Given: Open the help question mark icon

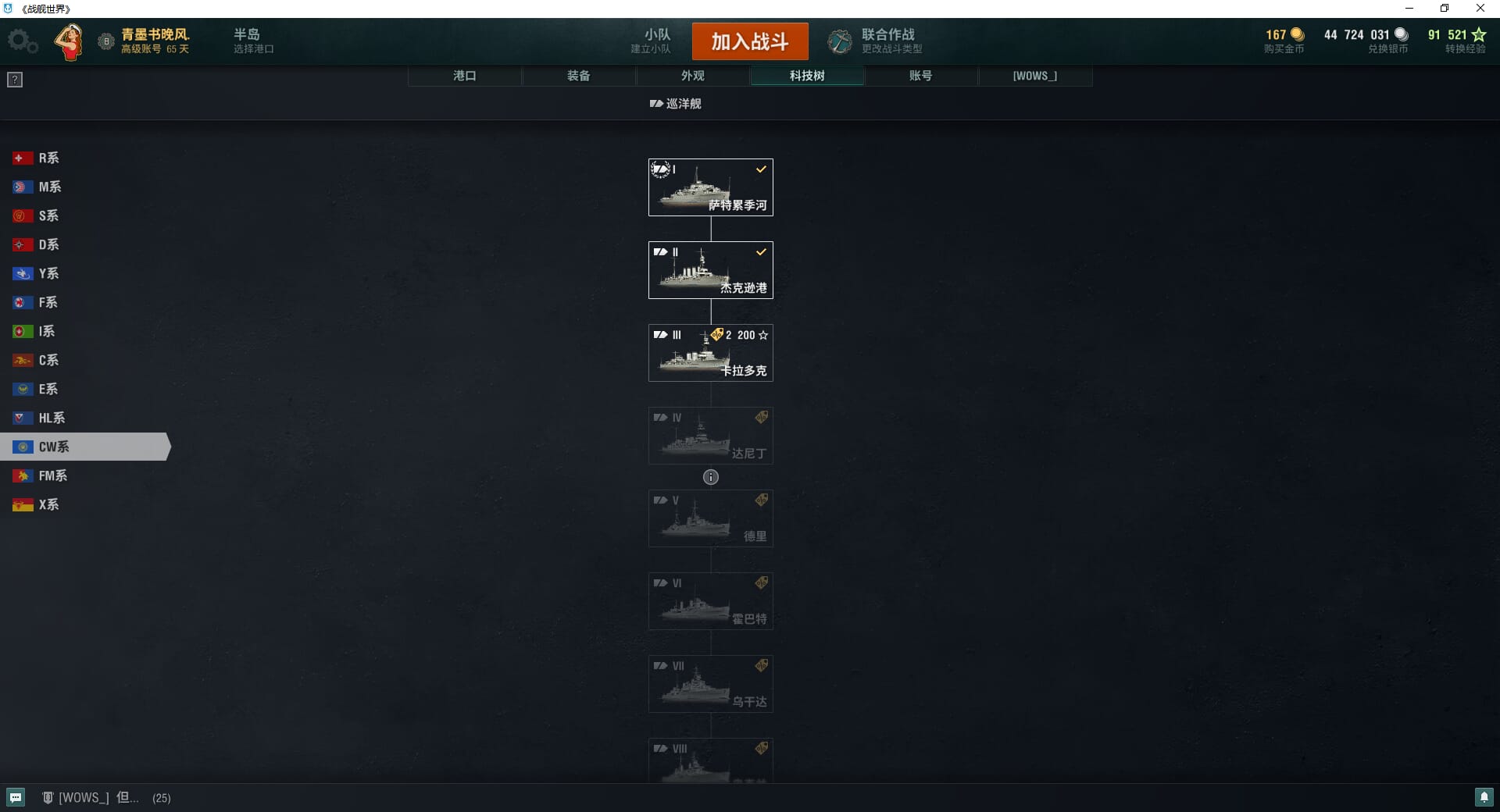Looking at the screenshot, I should click(15, 80).
